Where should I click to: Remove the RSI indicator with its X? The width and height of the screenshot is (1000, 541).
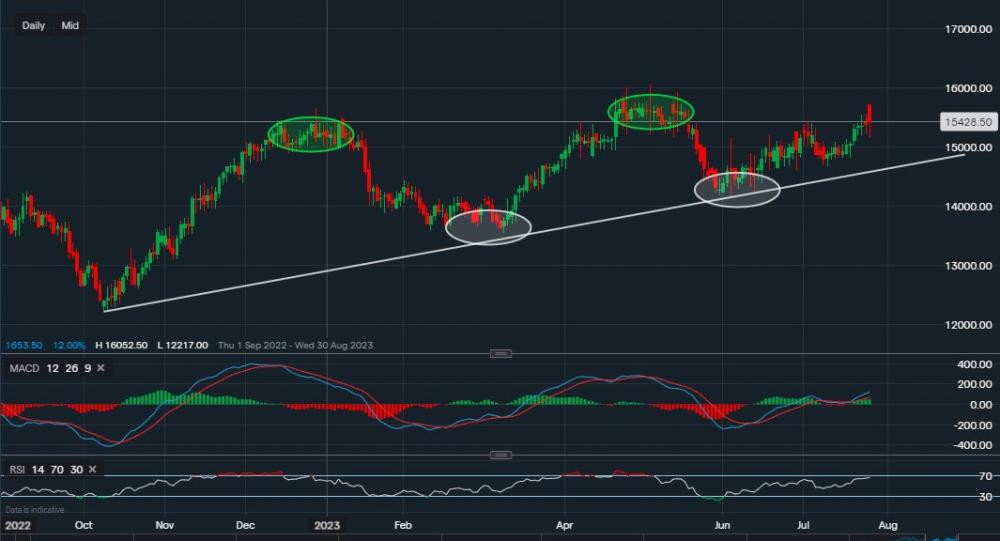[x=91, y=469]
